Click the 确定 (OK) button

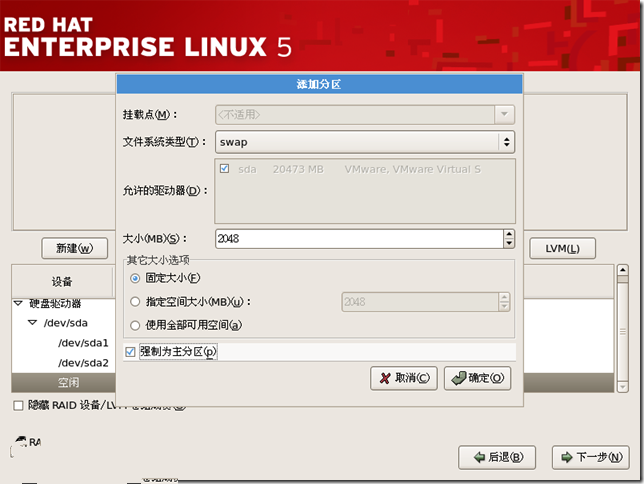click(x=478, y=378)
